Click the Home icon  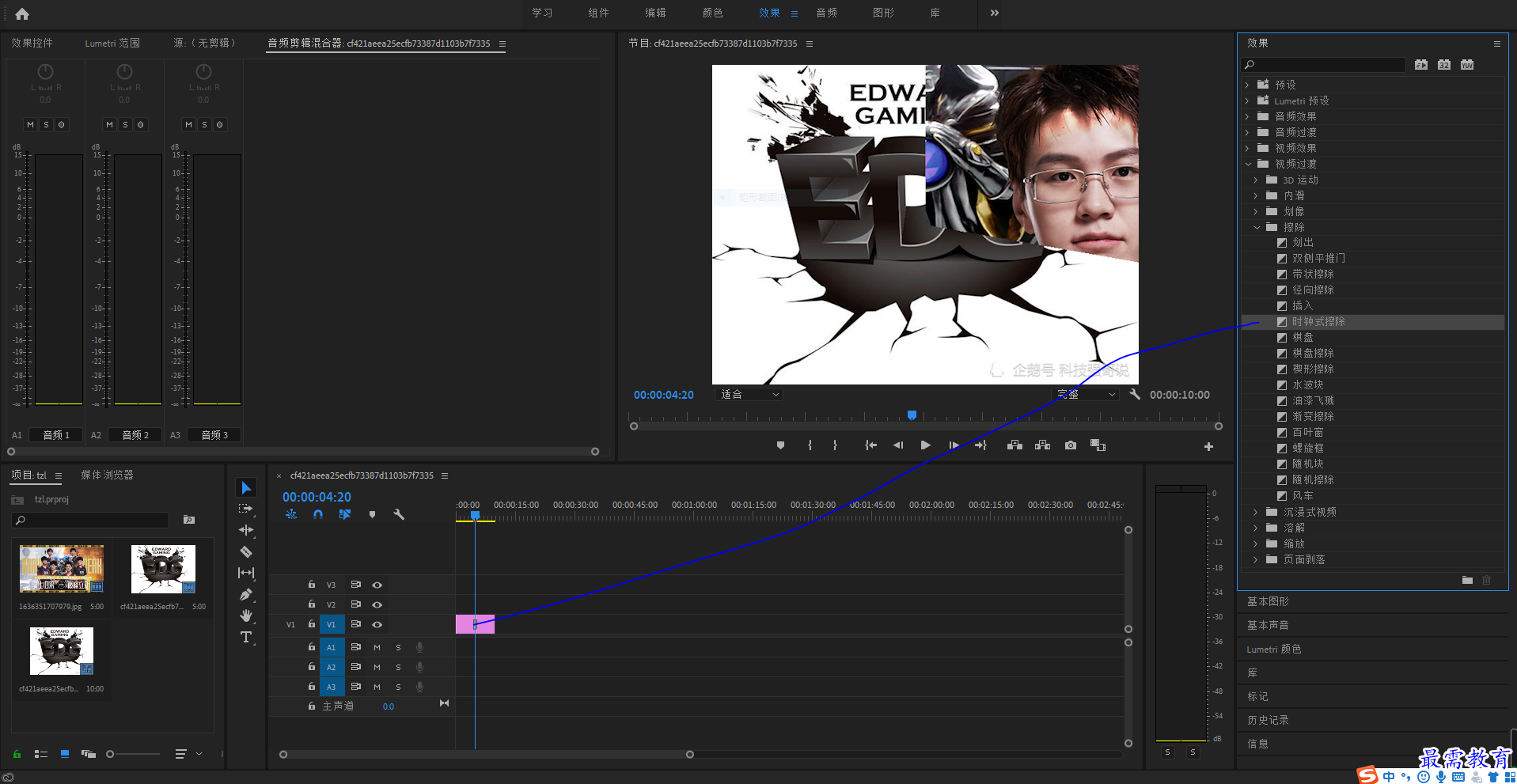(x=22, y=13)
